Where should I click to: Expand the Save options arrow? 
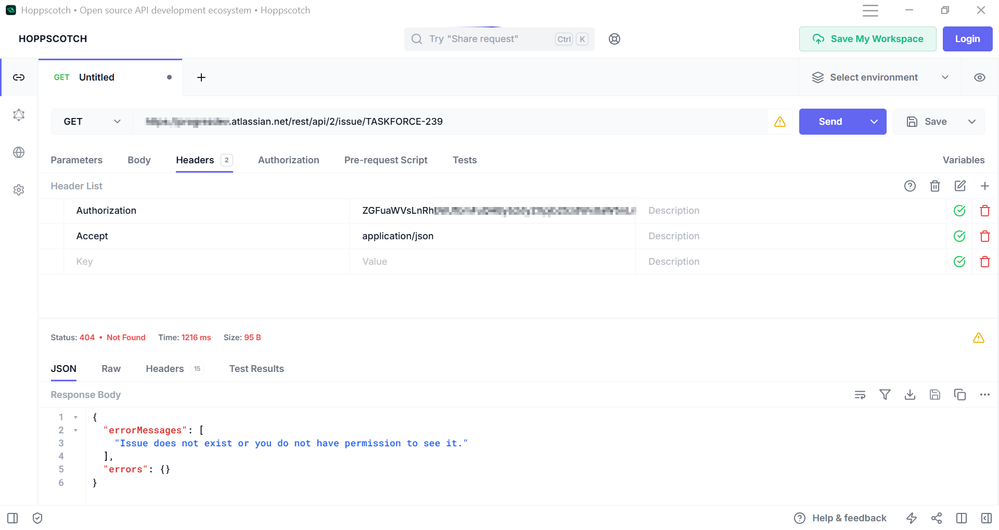pyautogui.click(x=972, y=122)
